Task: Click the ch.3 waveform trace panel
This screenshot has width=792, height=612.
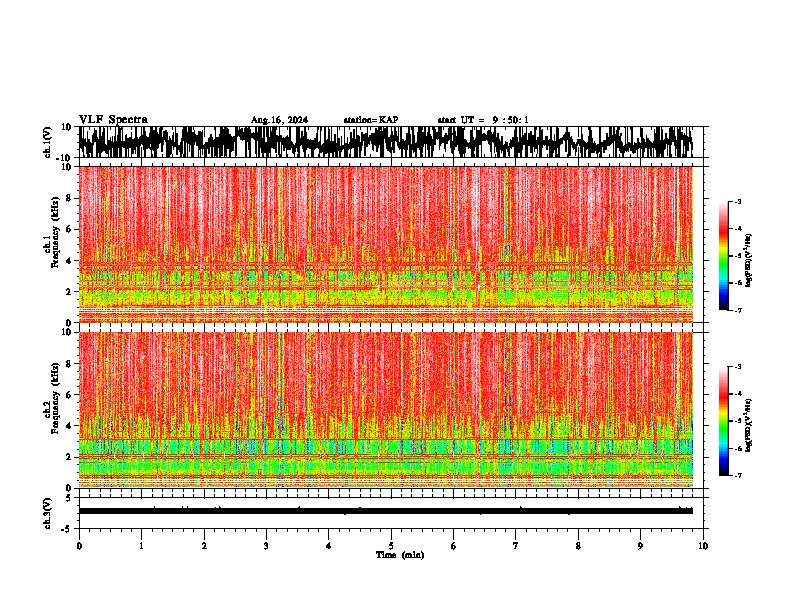Action: 391,513
